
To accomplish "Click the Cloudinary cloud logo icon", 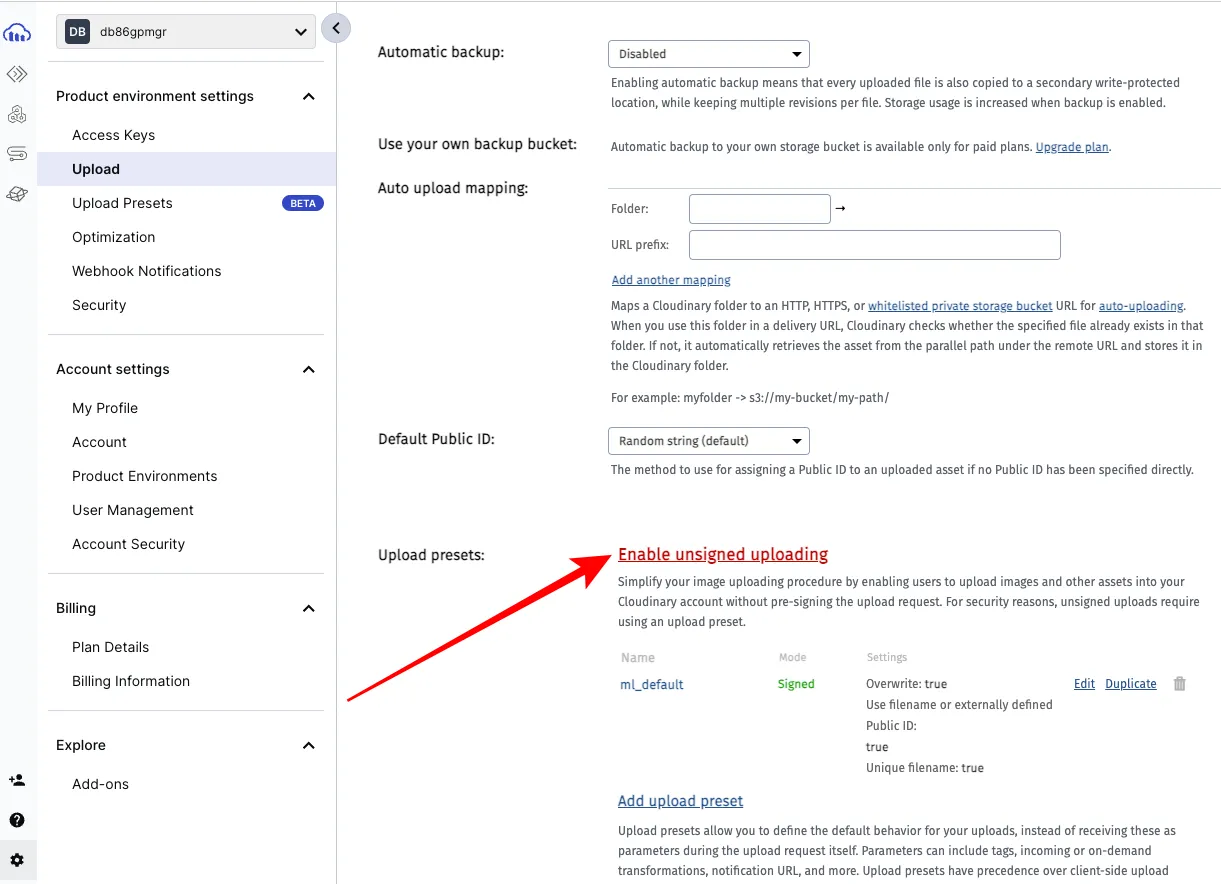I will 17,33.
